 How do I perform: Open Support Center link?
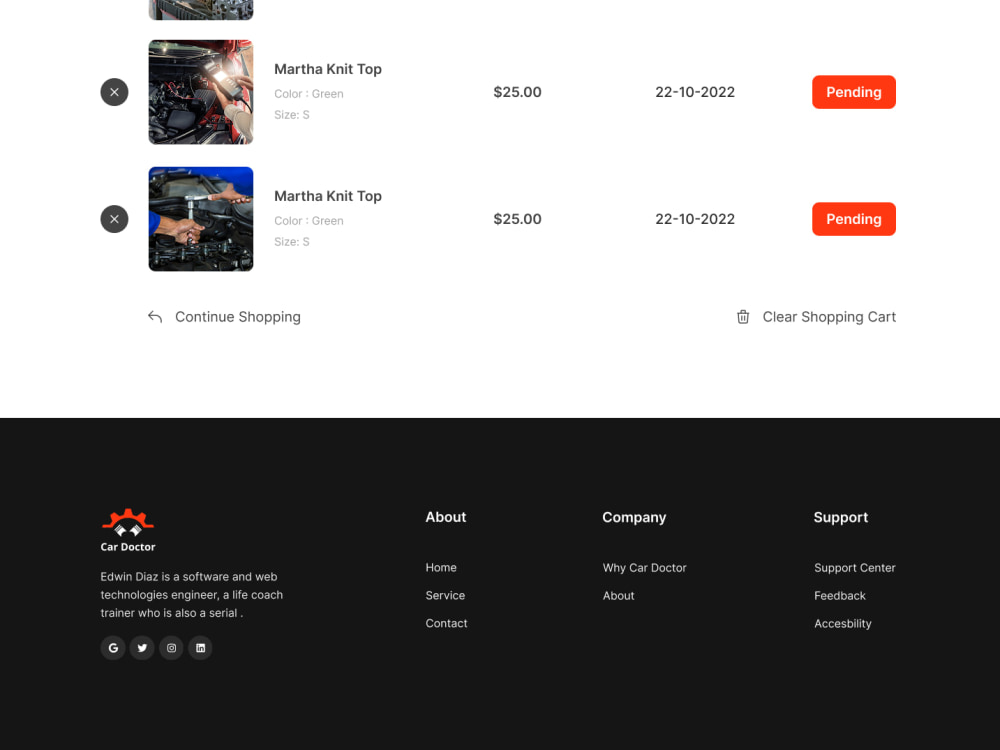pos(855,568)
